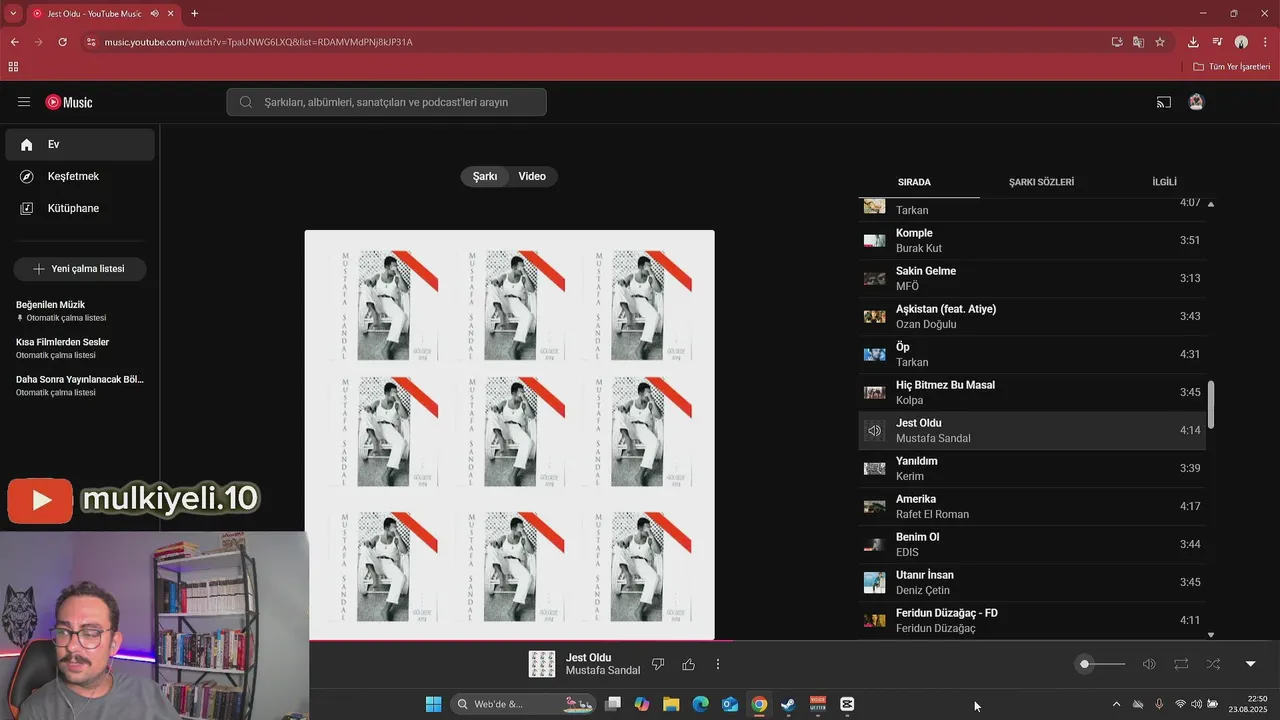Open the three-dot song options menu
This screenshot has height=720, width=1280.
718,664
